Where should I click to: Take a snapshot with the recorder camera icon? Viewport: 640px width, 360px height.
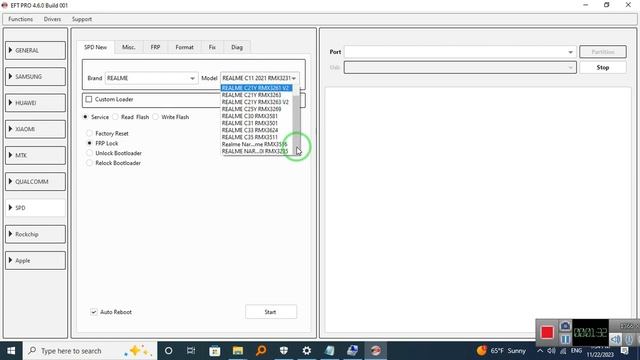coord(565,326)
